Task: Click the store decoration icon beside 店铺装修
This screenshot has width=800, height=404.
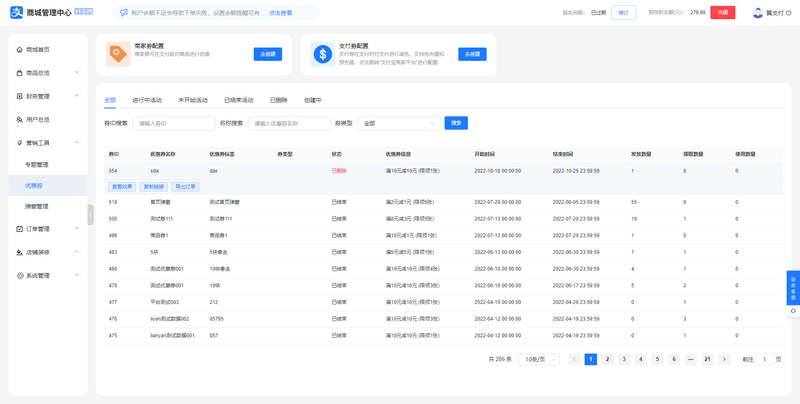Action: coord(20,252)
